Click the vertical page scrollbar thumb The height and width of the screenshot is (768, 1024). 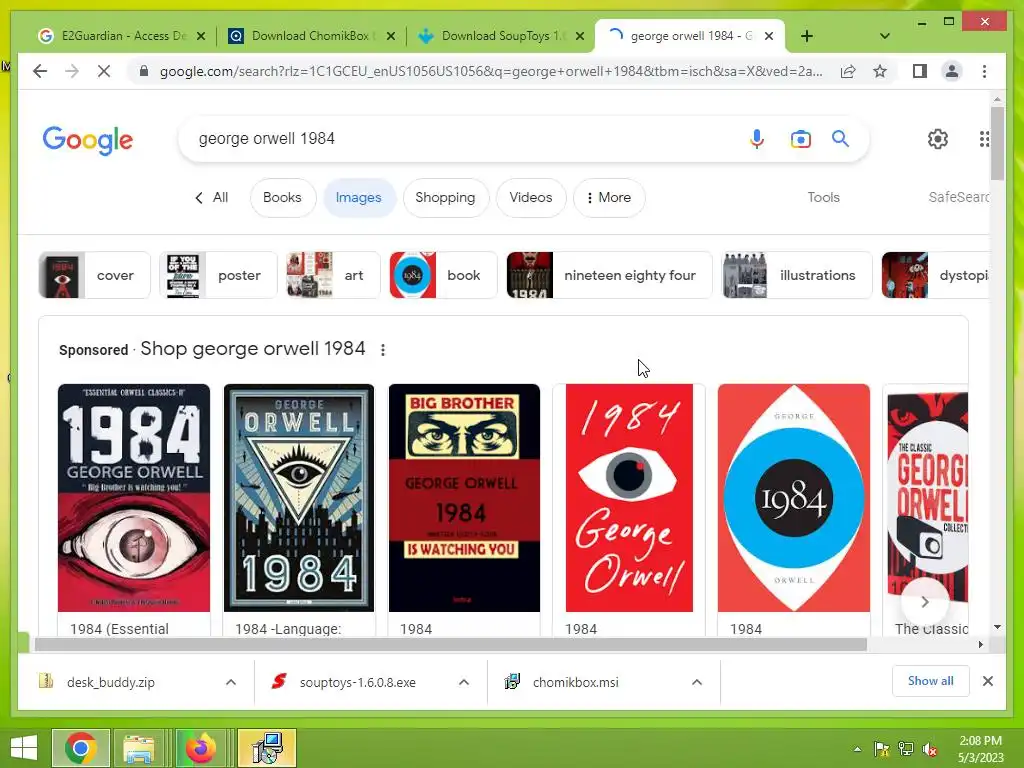point(997,144)
